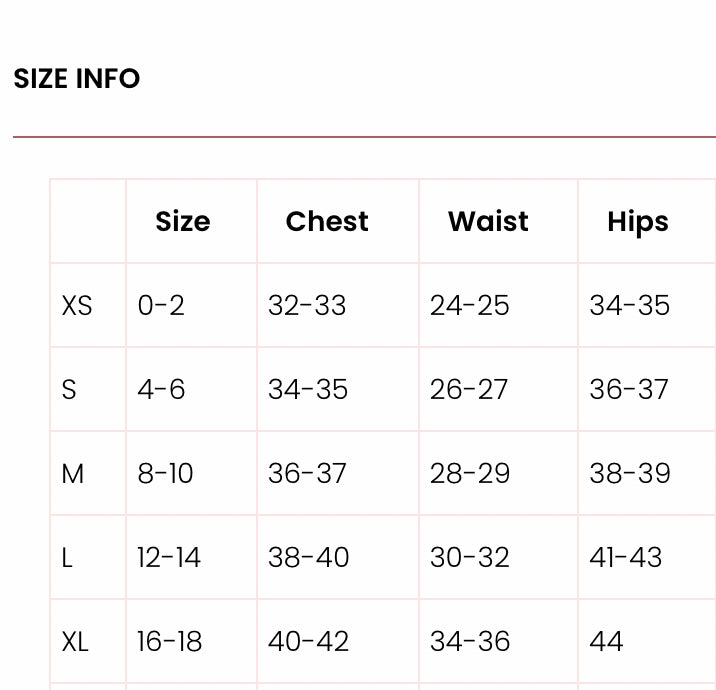Select the 34-36 waist measurement cell
Viewport: 716px width, 690px height.
tap(470, 641)
